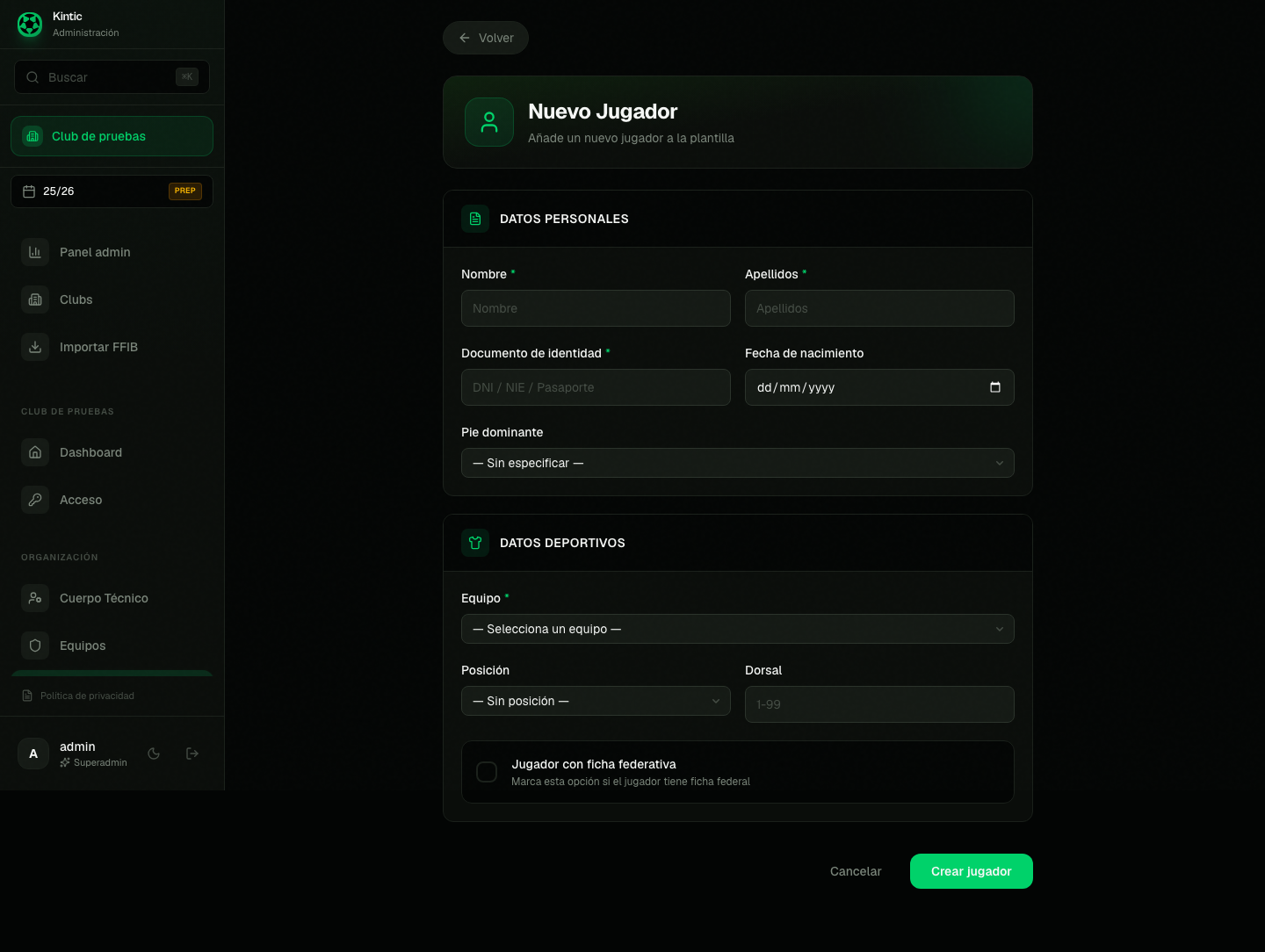Screen dimensions: 1265x952
Task: Click the search magnifier icon
Action: 33,77
